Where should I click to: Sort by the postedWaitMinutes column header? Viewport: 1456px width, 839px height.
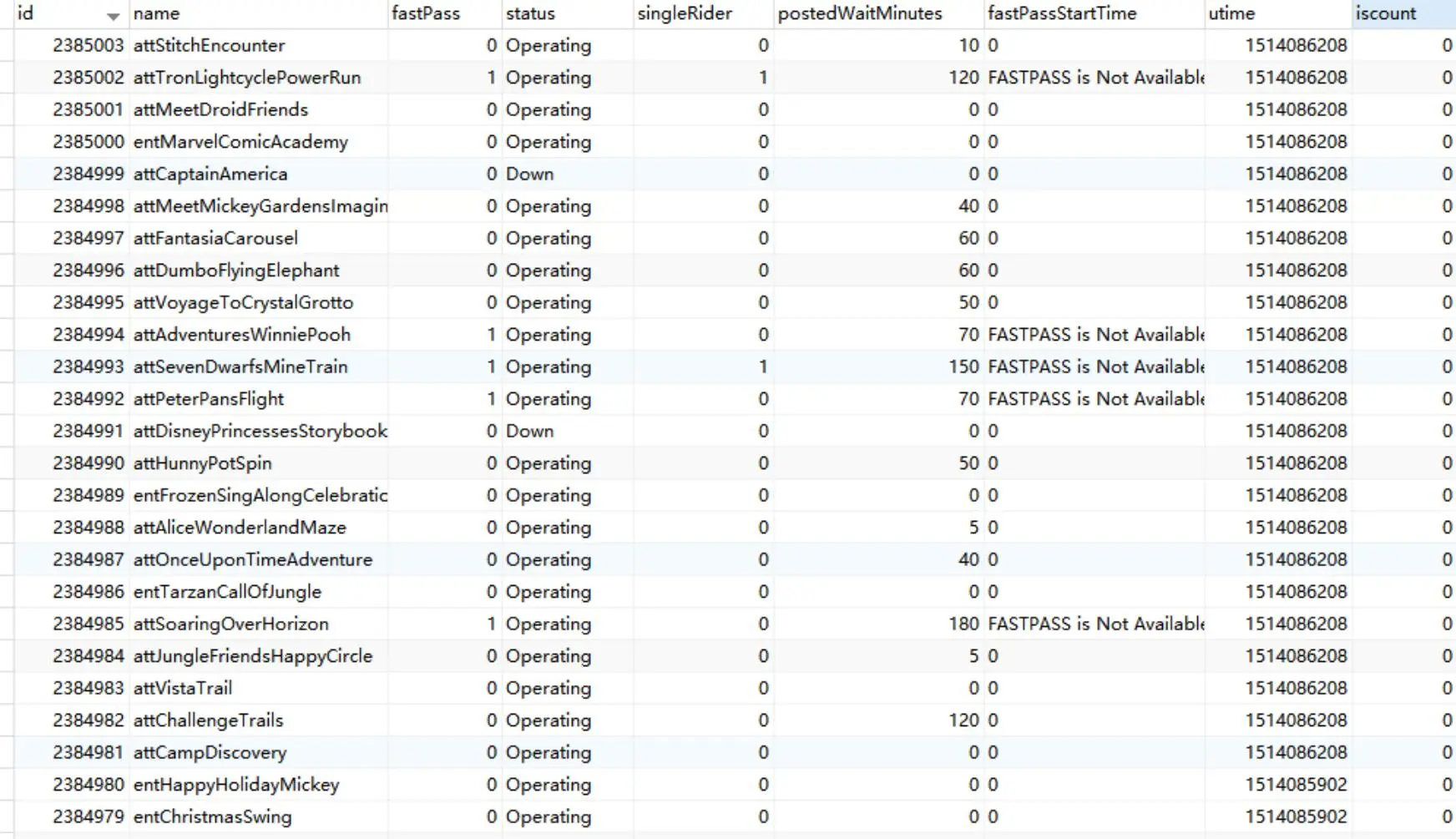pos(878,14)
